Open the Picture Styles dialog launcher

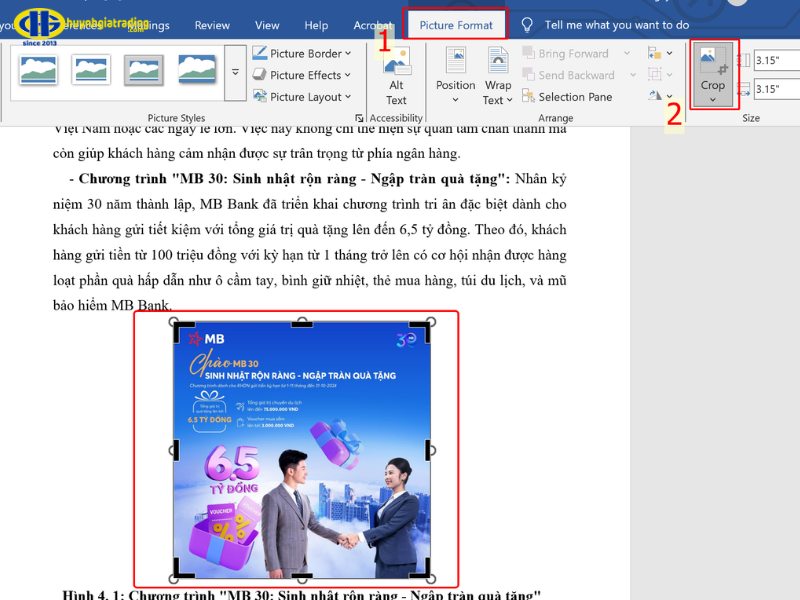coord(359,118)
